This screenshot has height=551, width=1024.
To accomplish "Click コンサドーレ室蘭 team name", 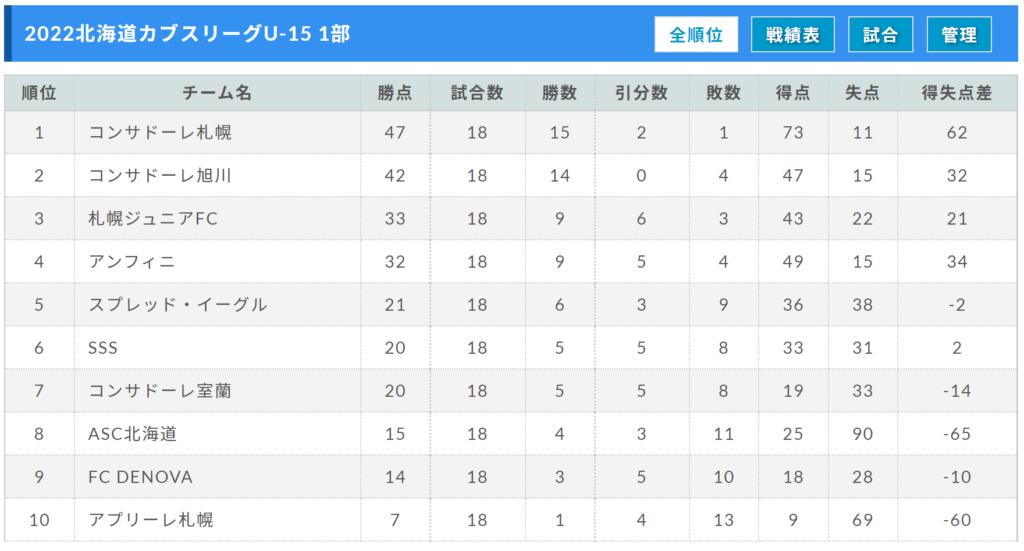I will click(160, 391).
